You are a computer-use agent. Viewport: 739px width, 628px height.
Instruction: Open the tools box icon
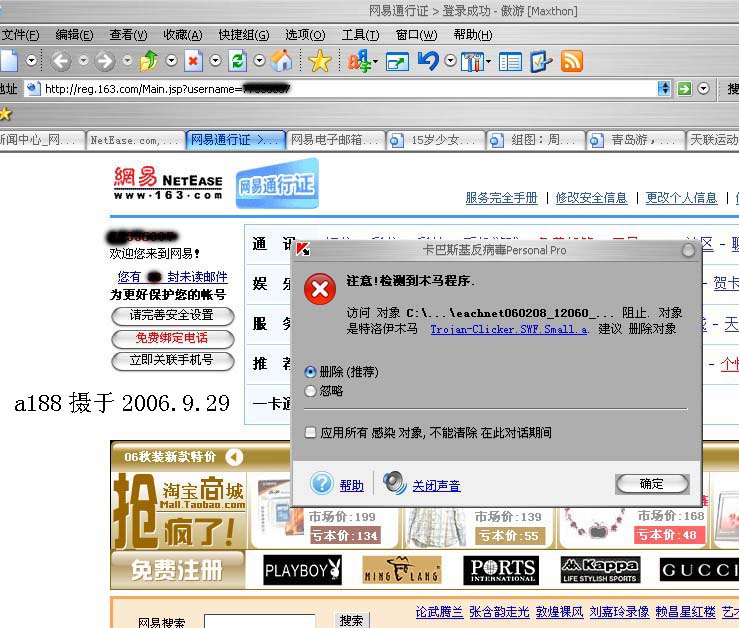(x=473, y=62)
